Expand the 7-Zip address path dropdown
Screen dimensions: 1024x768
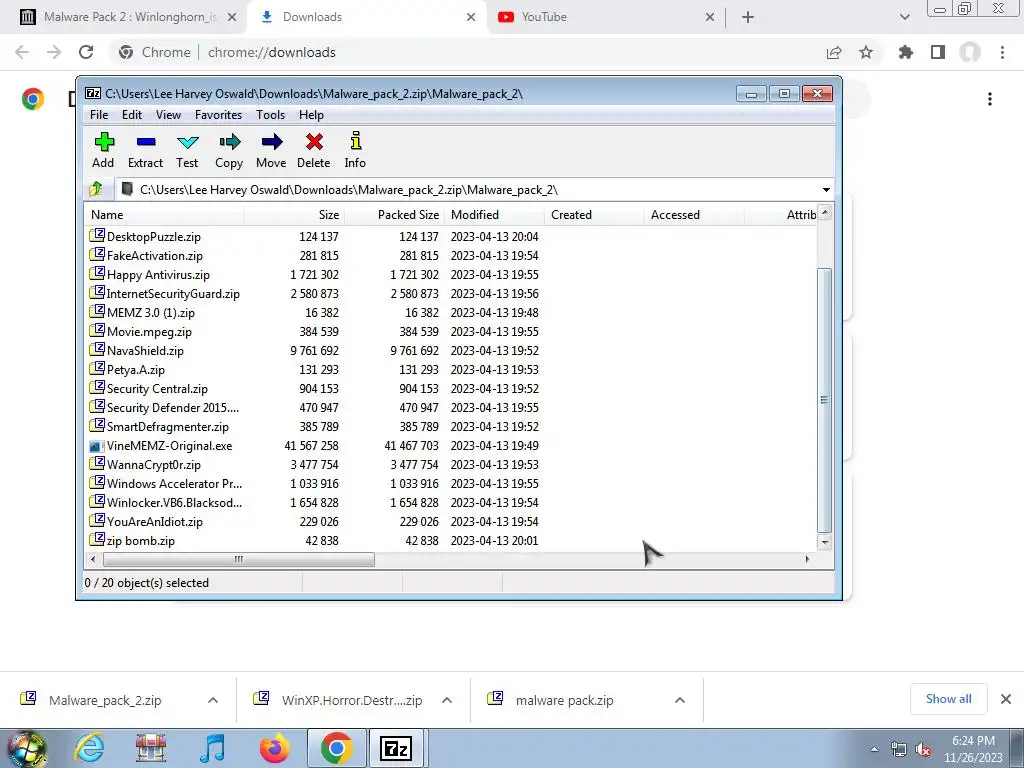(x=826, y=190)
